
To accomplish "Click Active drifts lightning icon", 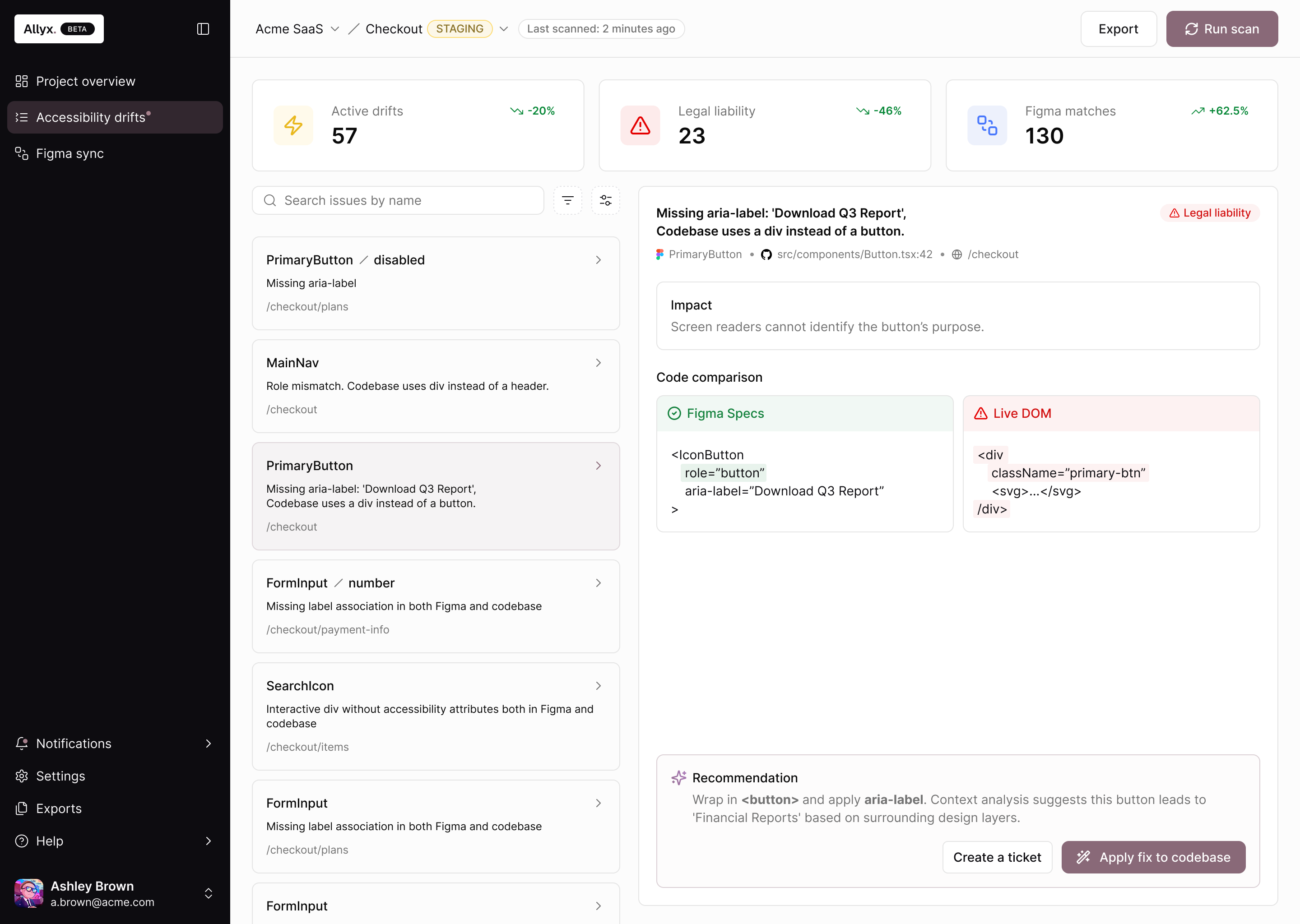I will (294, 125).
